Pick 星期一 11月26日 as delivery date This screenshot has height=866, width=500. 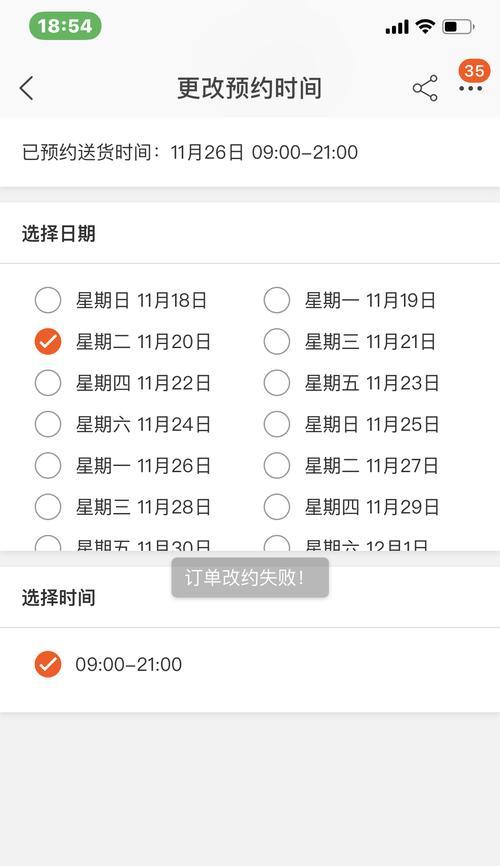point(48,466)
